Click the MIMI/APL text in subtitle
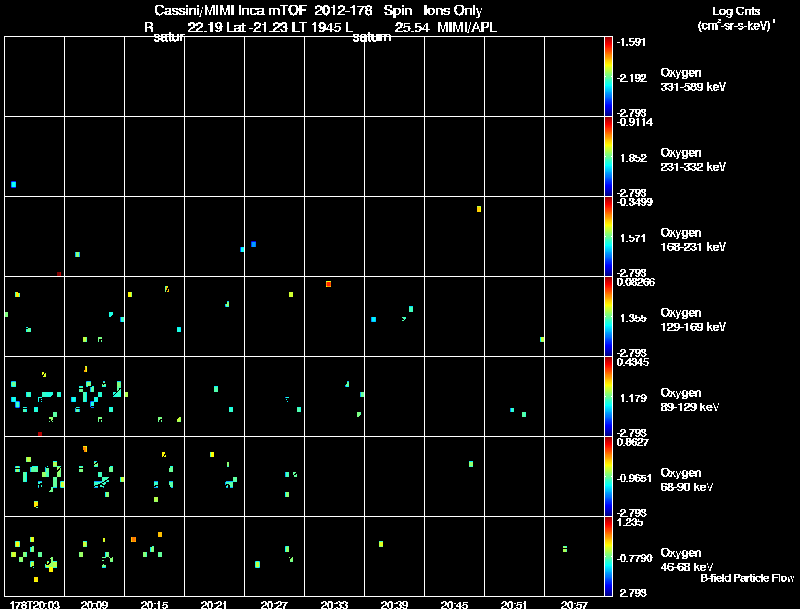Image resolution: width=800 pixels, height=609 pixels. [467, 28]
